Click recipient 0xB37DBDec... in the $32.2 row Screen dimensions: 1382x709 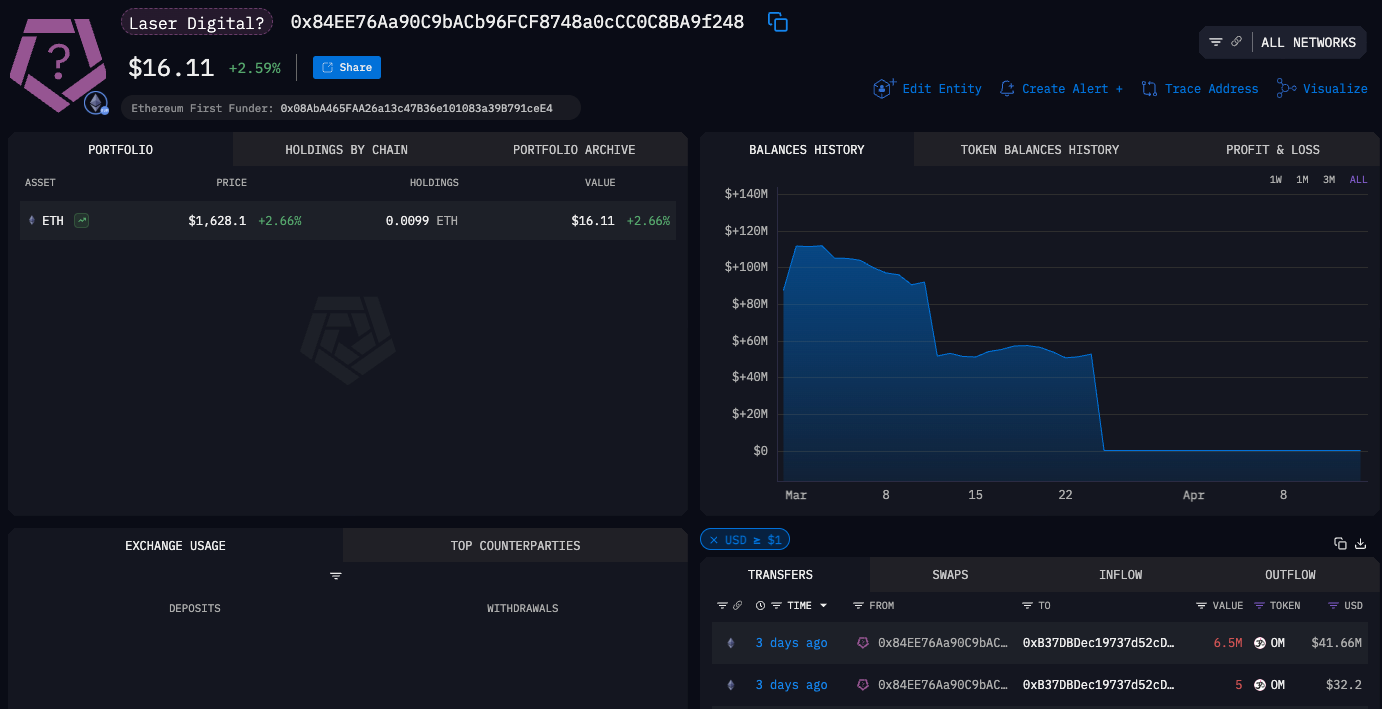(1098, 685)
